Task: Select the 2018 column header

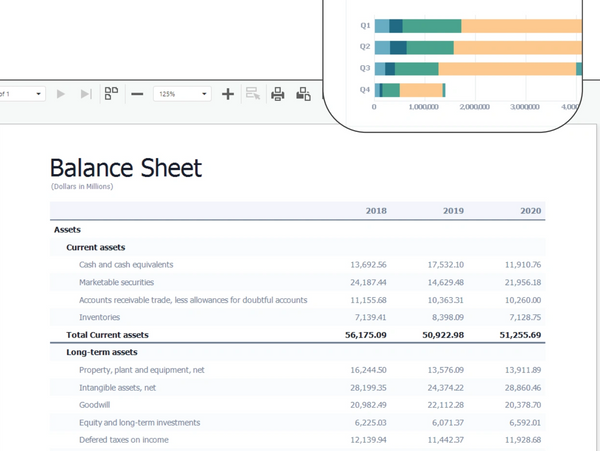Action: point(376,211)
